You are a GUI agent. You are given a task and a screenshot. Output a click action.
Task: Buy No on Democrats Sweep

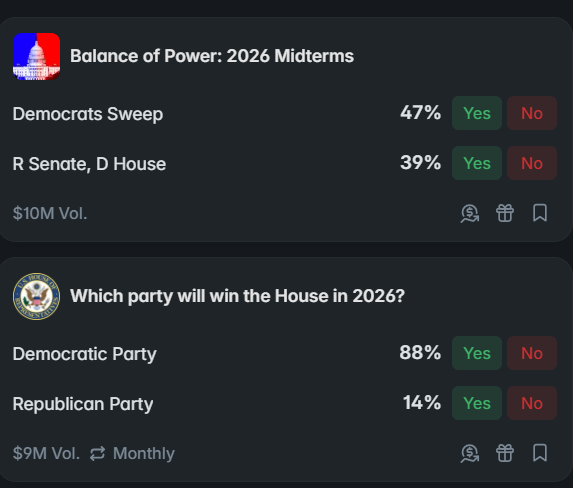coord(532,113)
